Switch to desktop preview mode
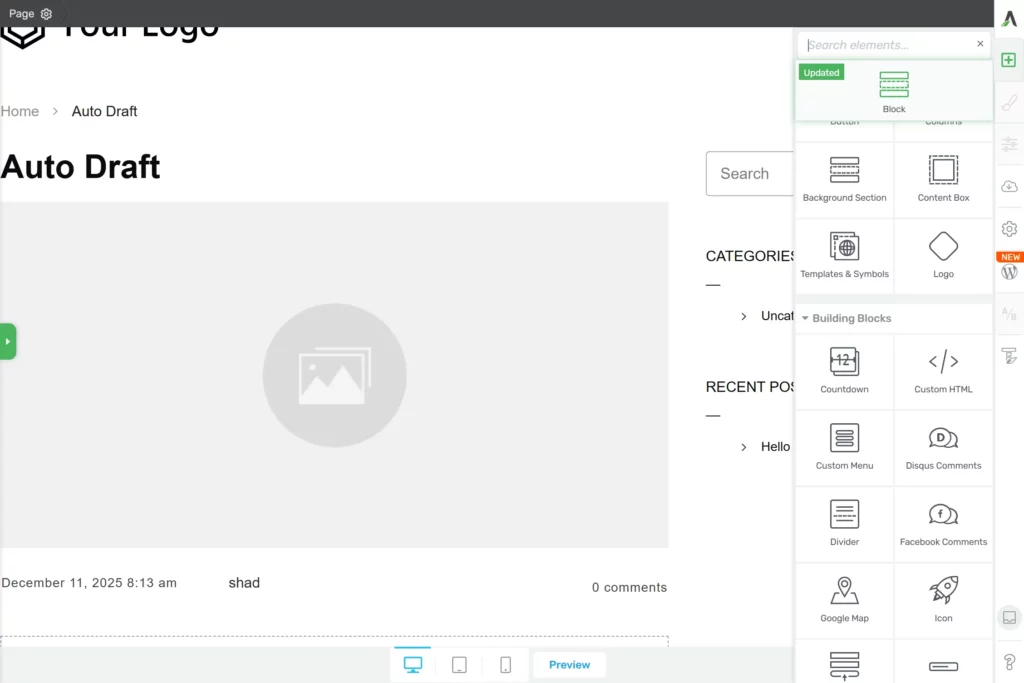Viewport: 1024px width, 683px height. pos(413,665)
